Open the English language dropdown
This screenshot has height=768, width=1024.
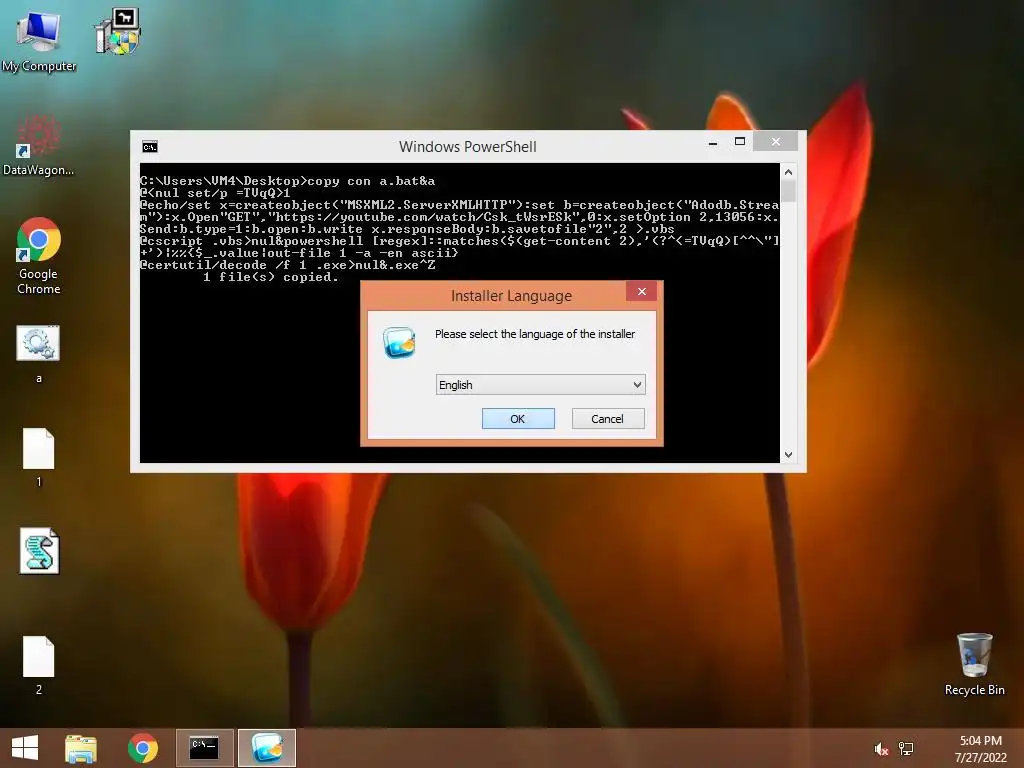click(x=541, y=385)
